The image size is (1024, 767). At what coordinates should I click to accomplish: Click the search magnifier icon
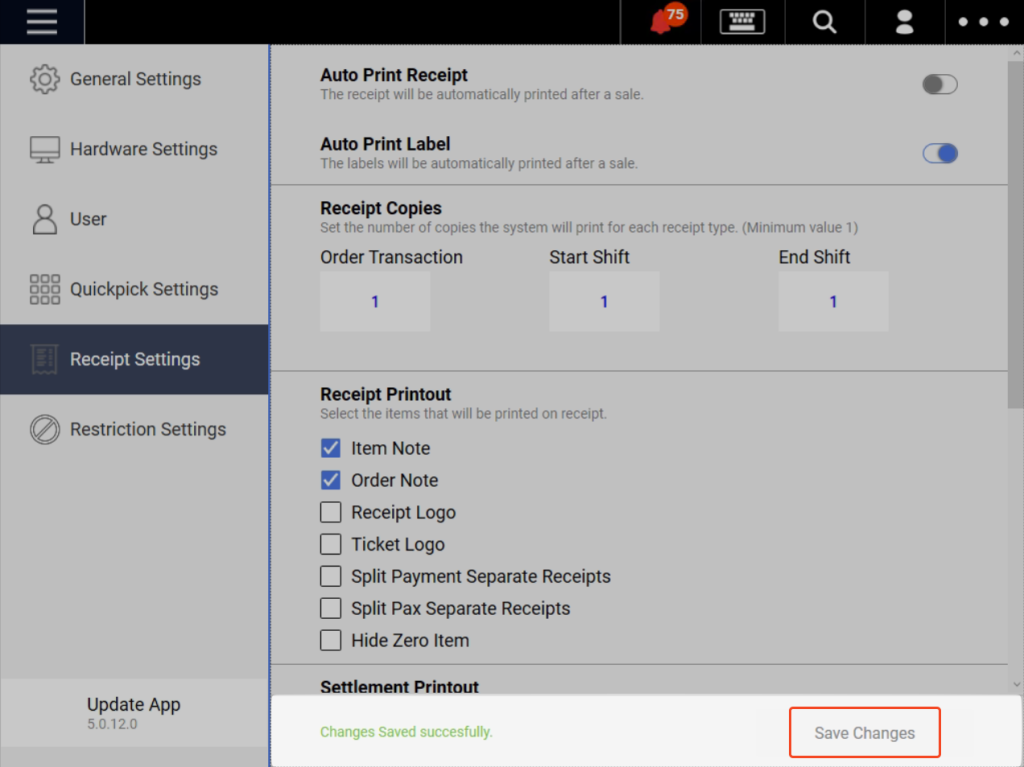[x=824, y=22]
